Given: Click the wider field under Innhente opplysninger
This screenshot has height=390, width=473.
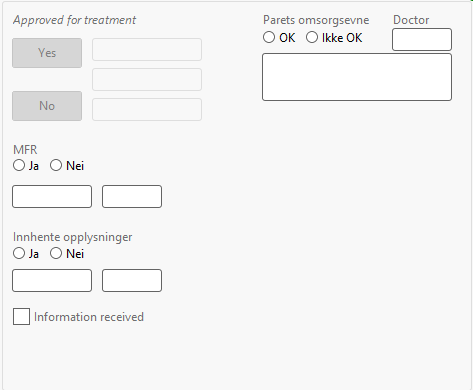Looking at the screenshot, I should point(52,281).
